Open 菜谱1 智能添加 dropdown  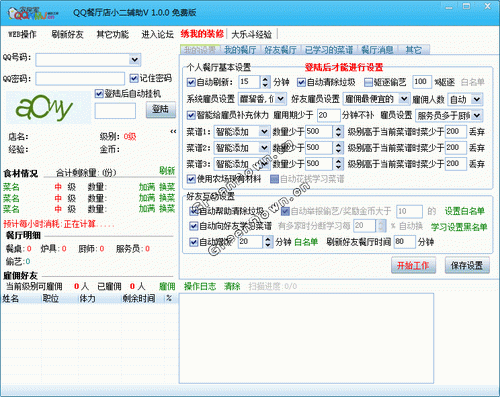pos(264,132)
